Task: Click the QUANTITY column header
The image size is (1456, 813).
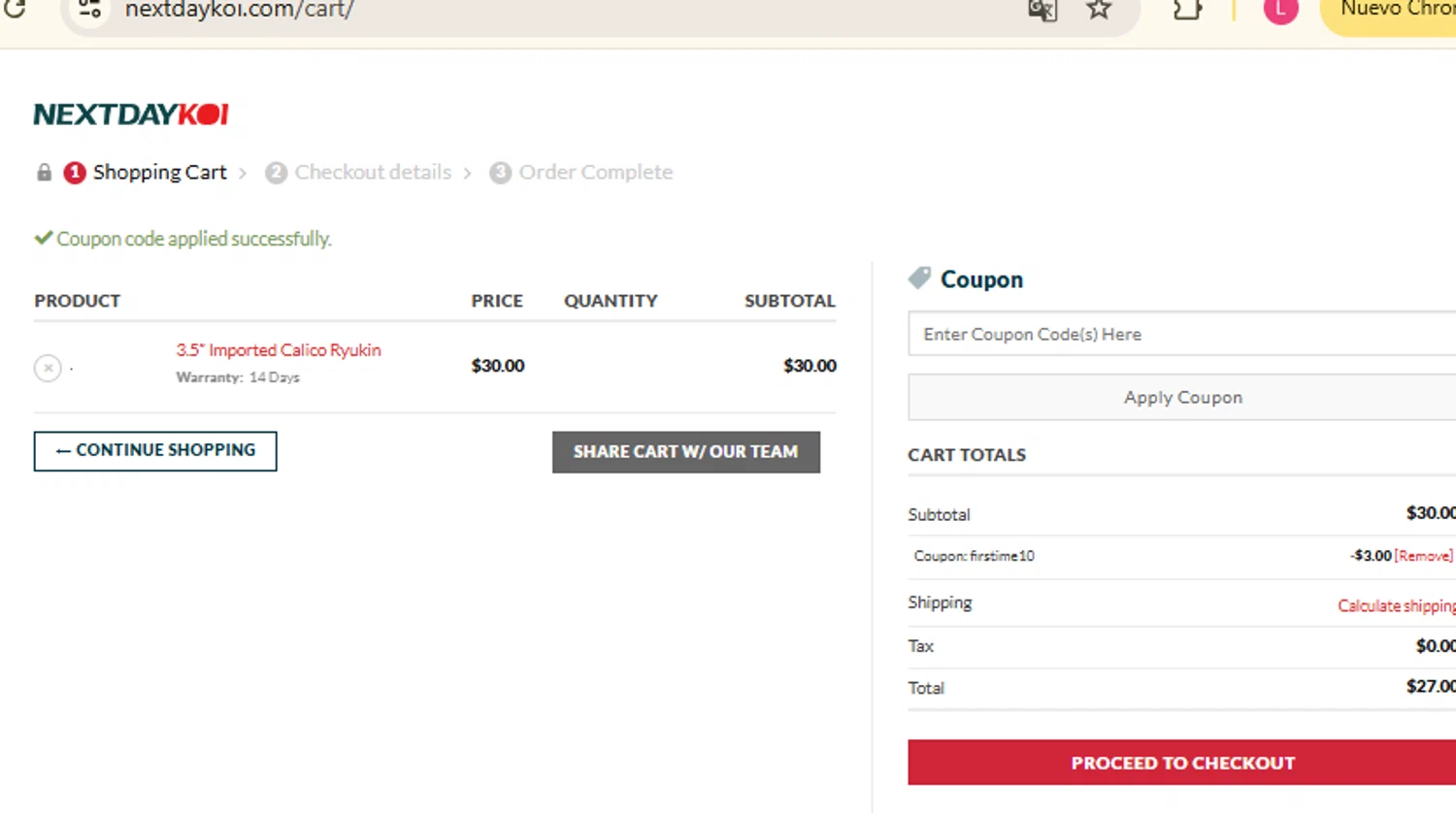Action: [x=611, y=301]
